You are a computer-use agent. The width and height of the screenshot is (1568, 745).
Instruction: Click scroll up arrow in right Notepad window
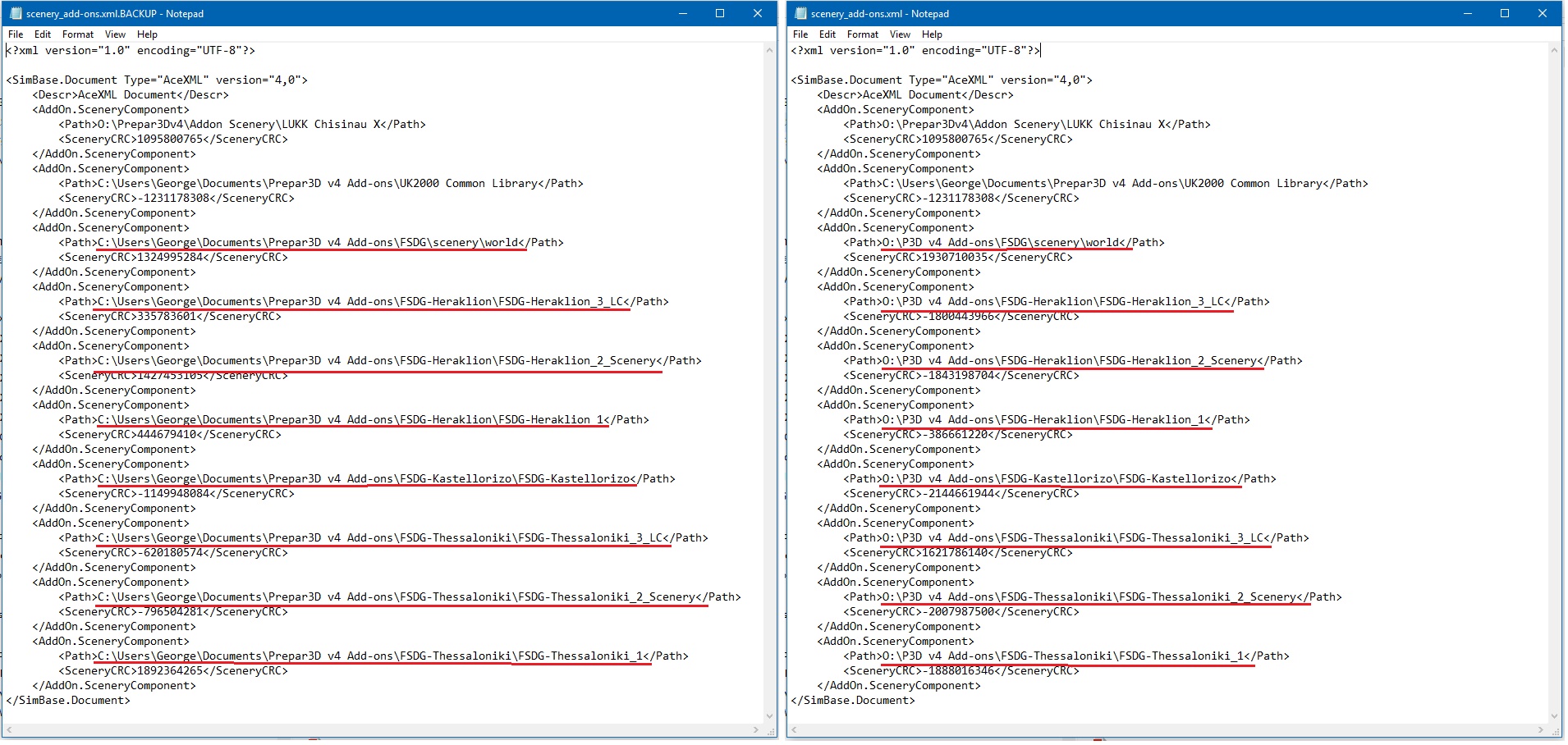click(x=1554, y=51)
